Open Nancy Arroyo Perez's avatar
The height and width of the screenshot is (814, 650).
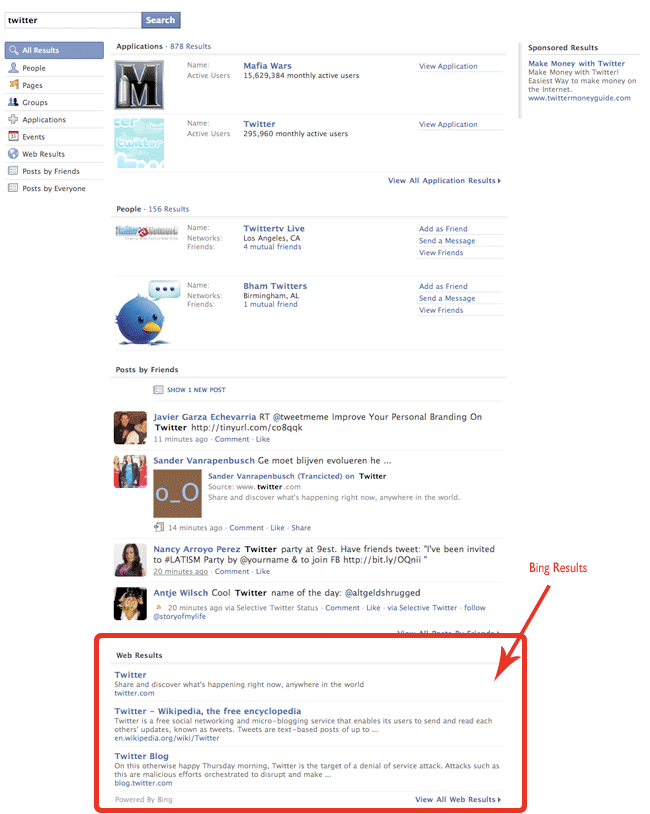(130, 560)
